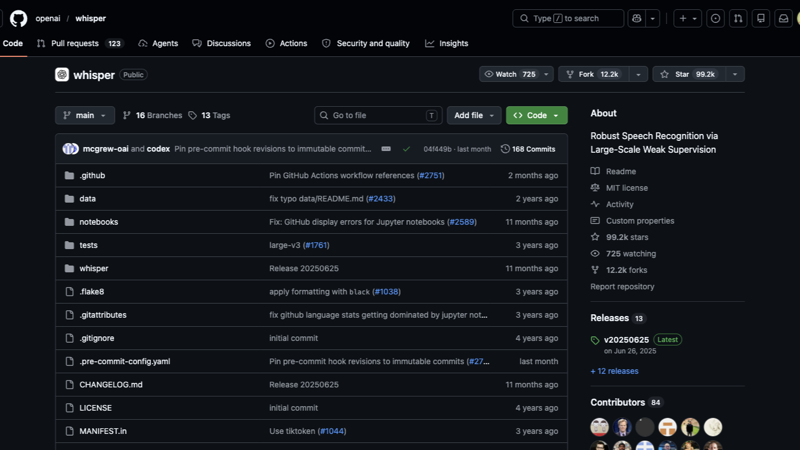800x450 pixels.
Task: Open the create new plus dropdown
Action: tap(687, 18)
